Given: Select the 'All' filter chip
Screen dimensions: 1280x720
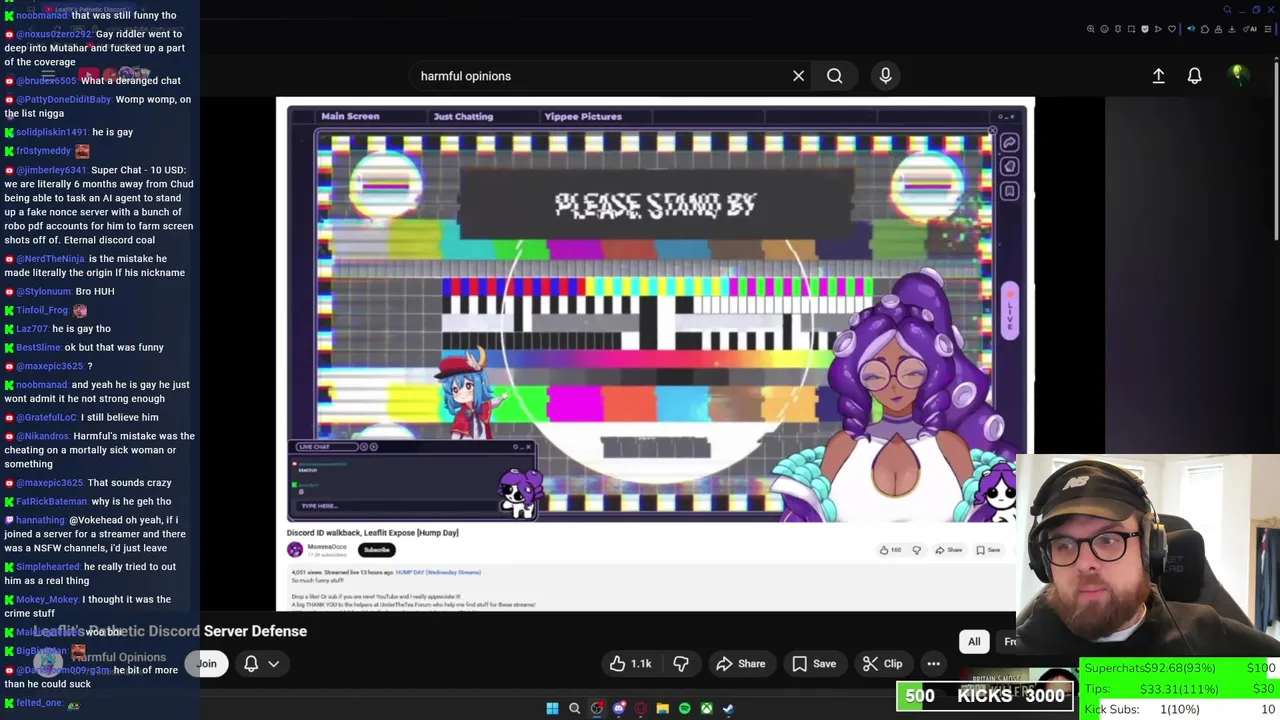Looking at the screenshot, I should pos(974,642).
